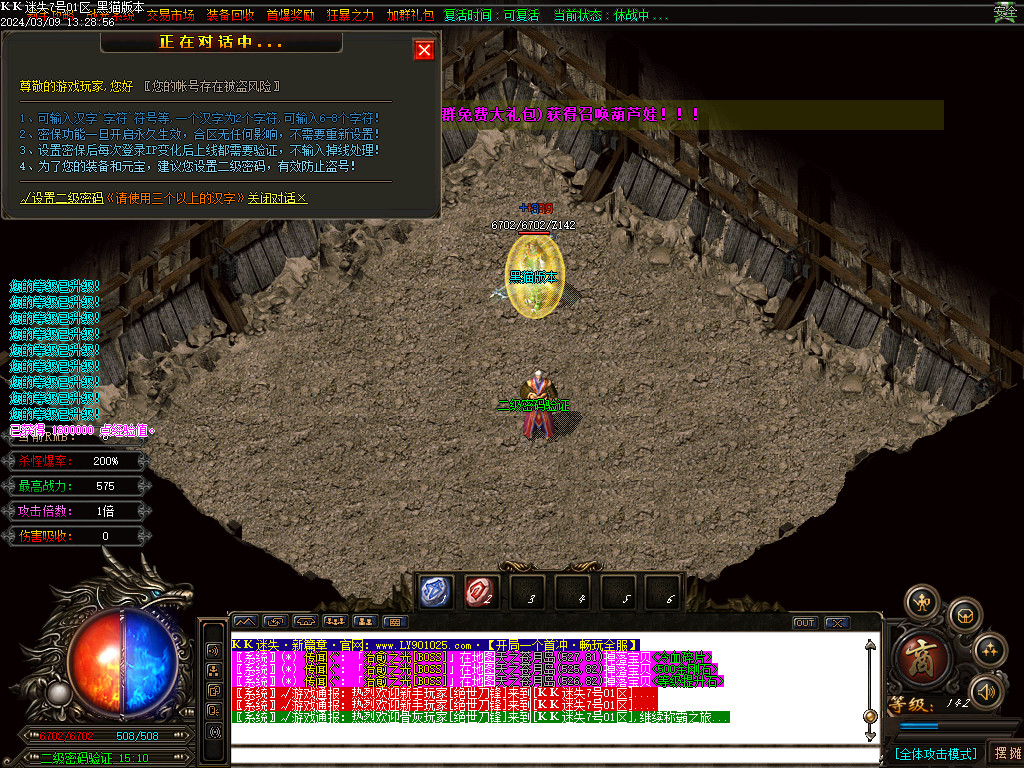Open the character figure round icon

[922, 602]
